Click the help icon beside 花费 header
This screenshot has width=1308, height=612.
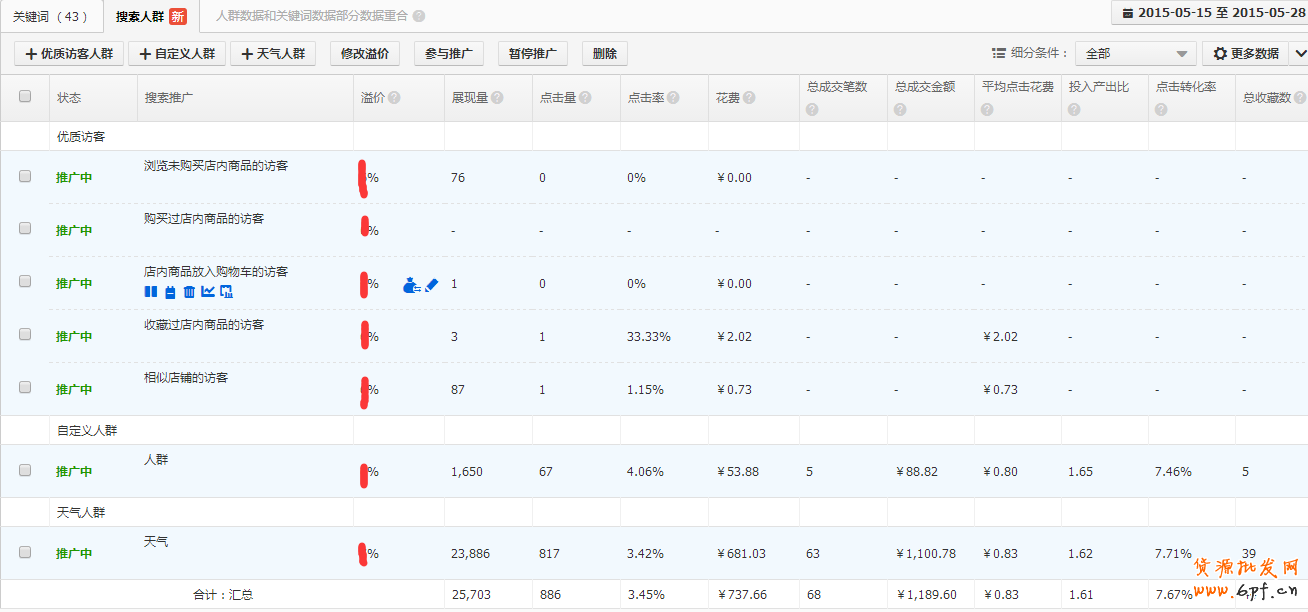click(x=749, y=98)
